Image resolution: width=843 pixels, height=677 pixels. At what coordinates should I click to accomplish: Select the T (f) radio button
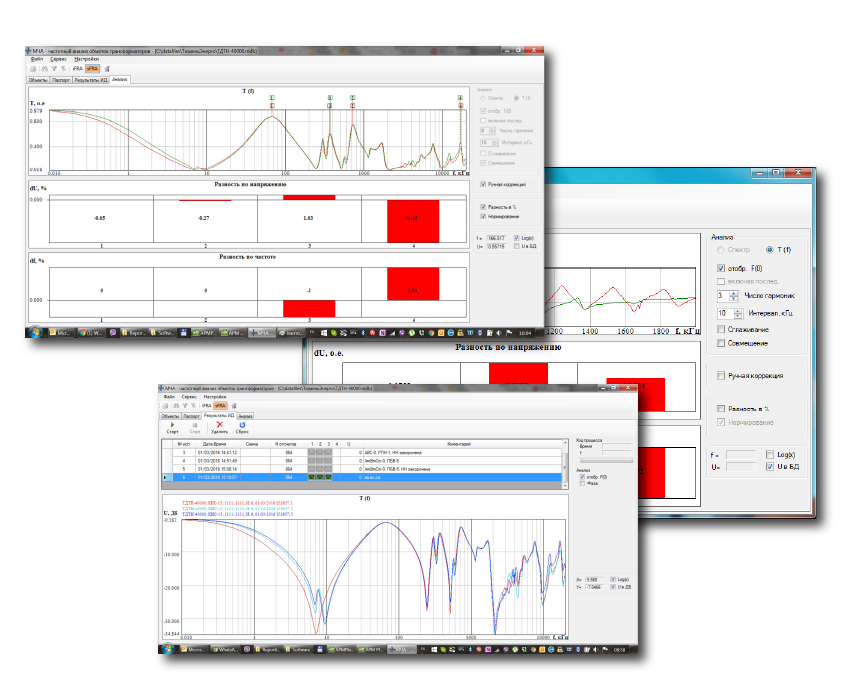769,249
